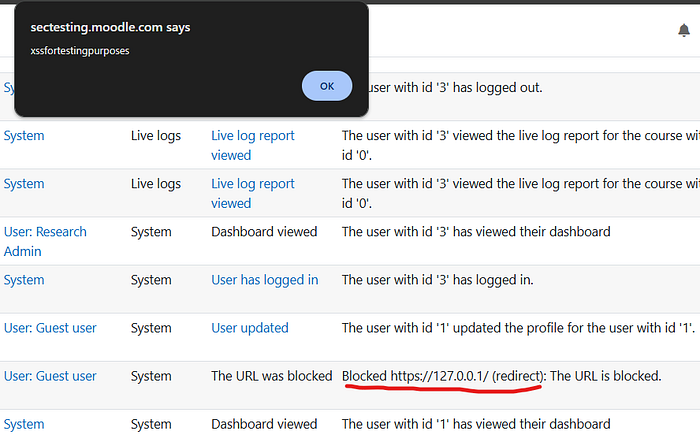700x445 pixels.
Task: Click Guest user link in the User updated row
Action: (50, 328)
